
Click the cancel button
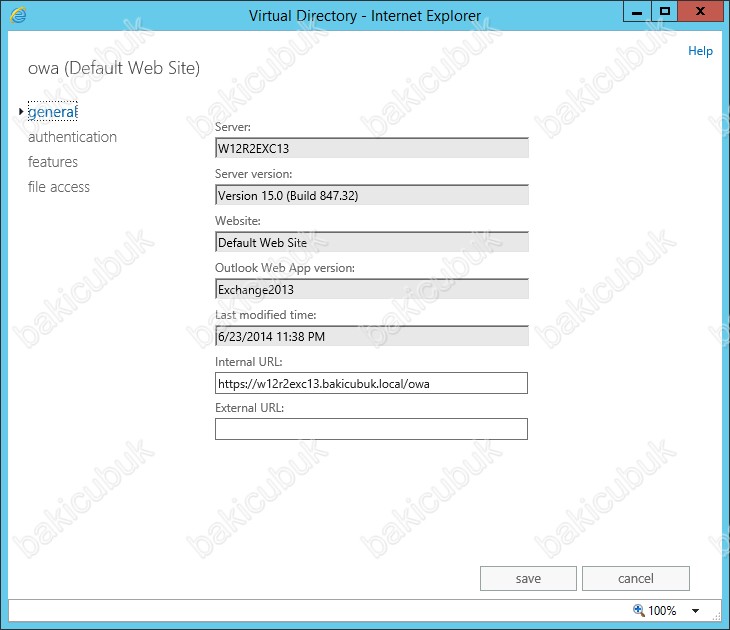tap(635, 578)
